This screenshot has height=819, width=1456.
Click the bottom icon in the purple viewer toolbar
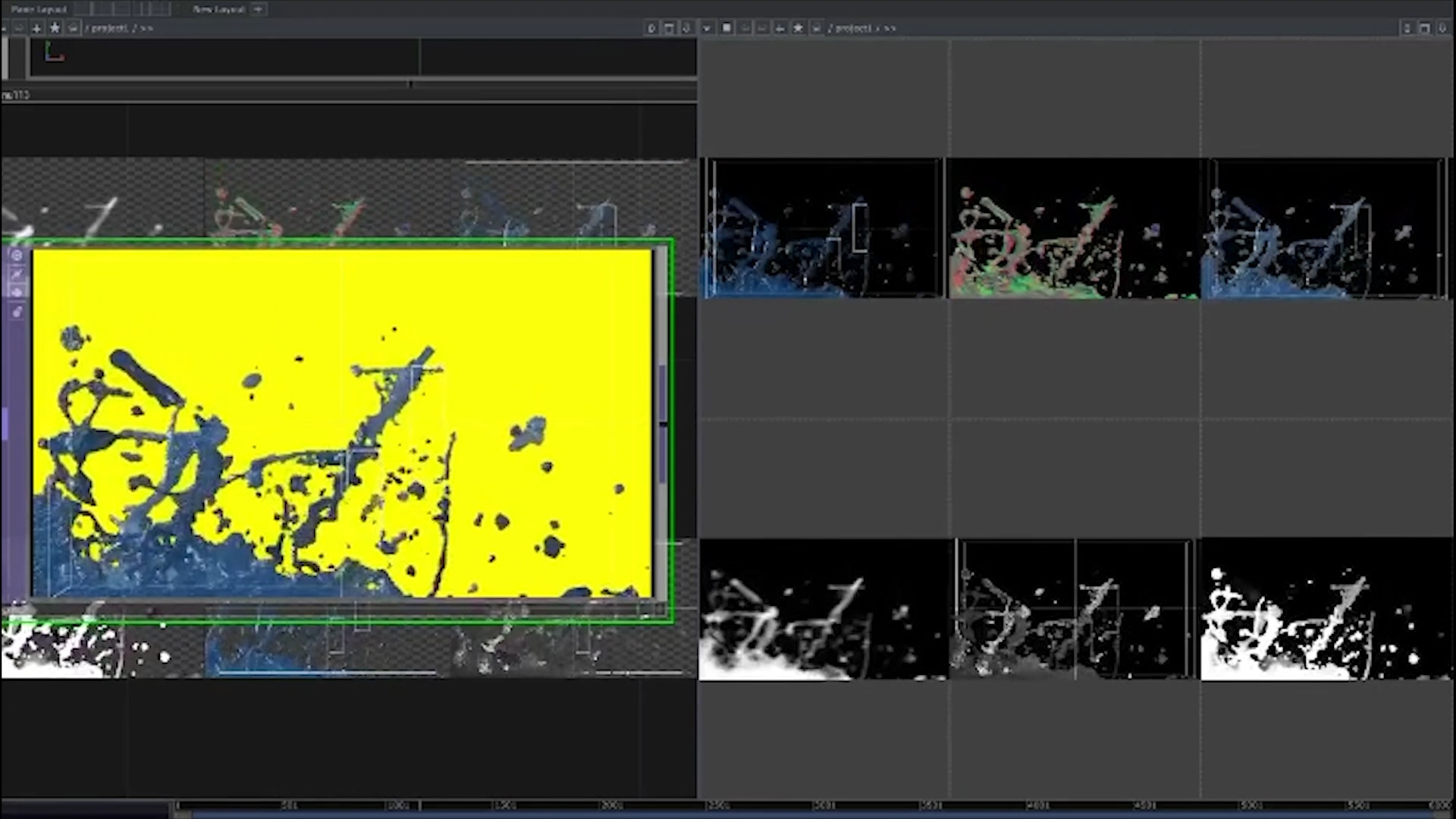click(17, 312)
